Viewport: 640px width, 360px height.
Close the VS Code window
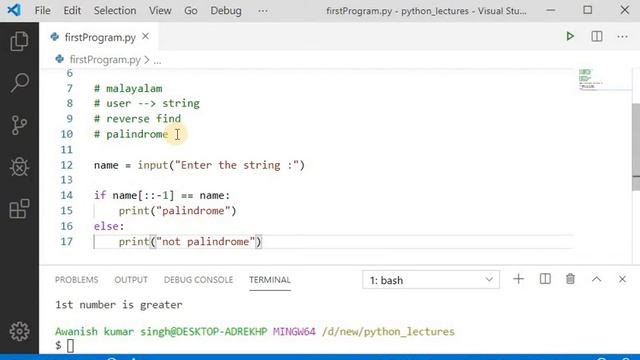(624, 10)
